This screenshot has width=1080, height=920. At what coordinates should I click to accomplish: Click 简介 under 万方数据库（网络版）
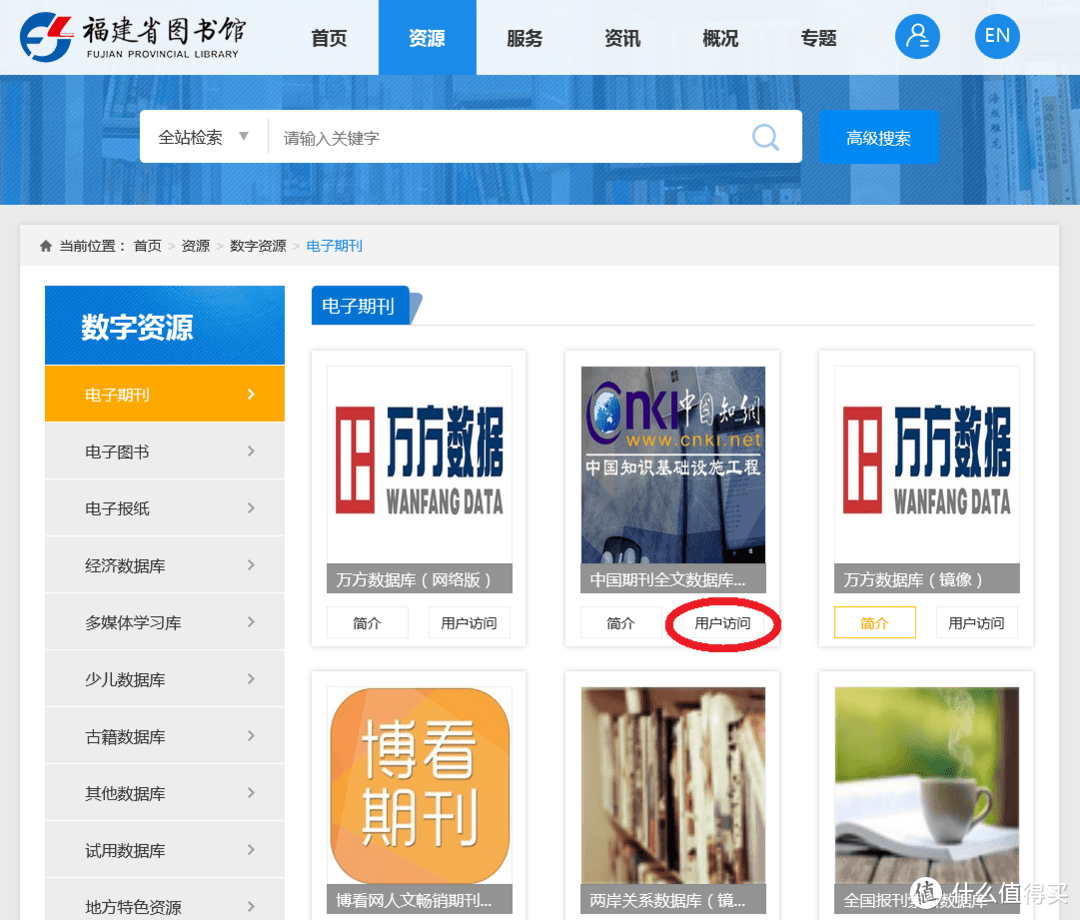point(367,623)
